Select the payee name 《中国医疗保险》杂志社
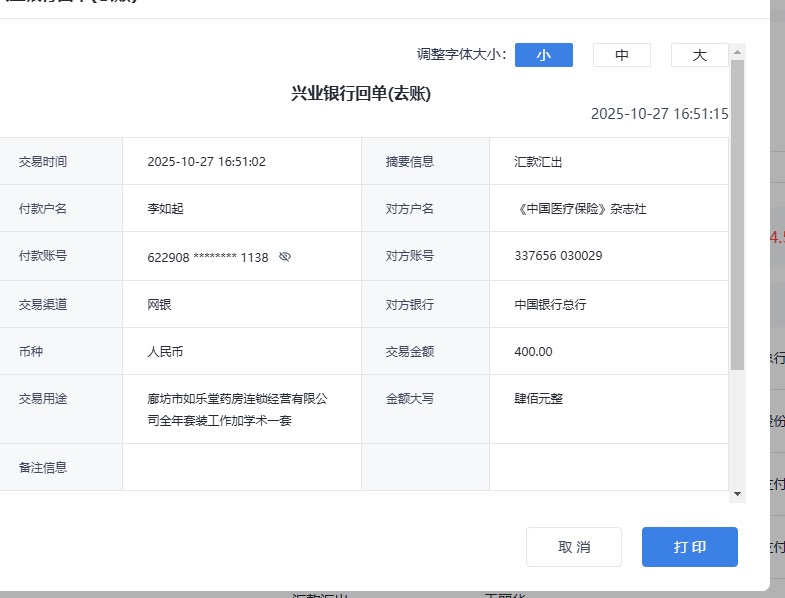The width and height of the screenshot is (785, 598). (580, 209)
